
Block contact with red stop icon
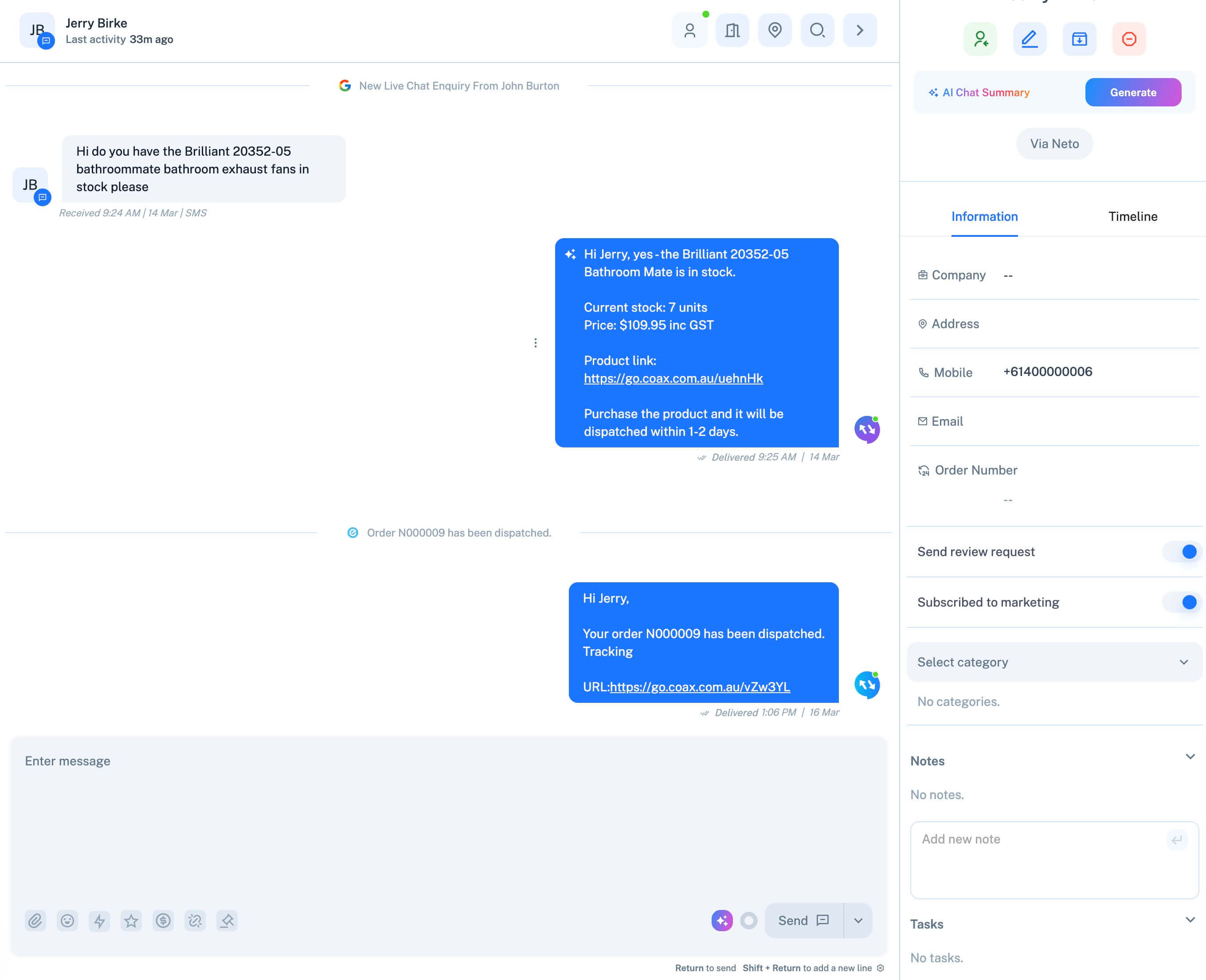(x=1129, y=39)
